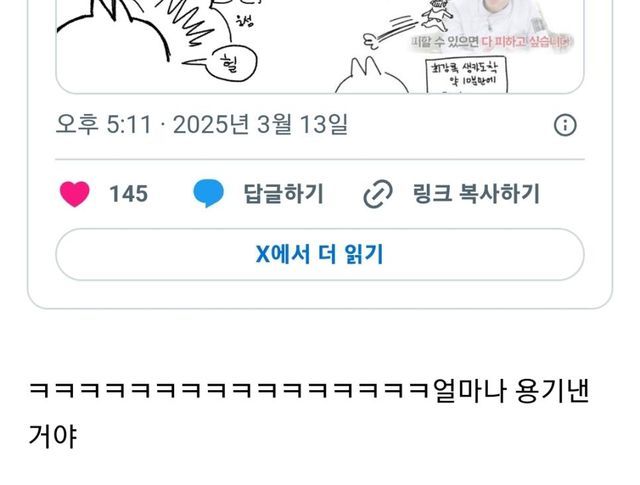Tap the small running character doodle
The height and width of the screenshot is (485, 640).
[438, 15]
